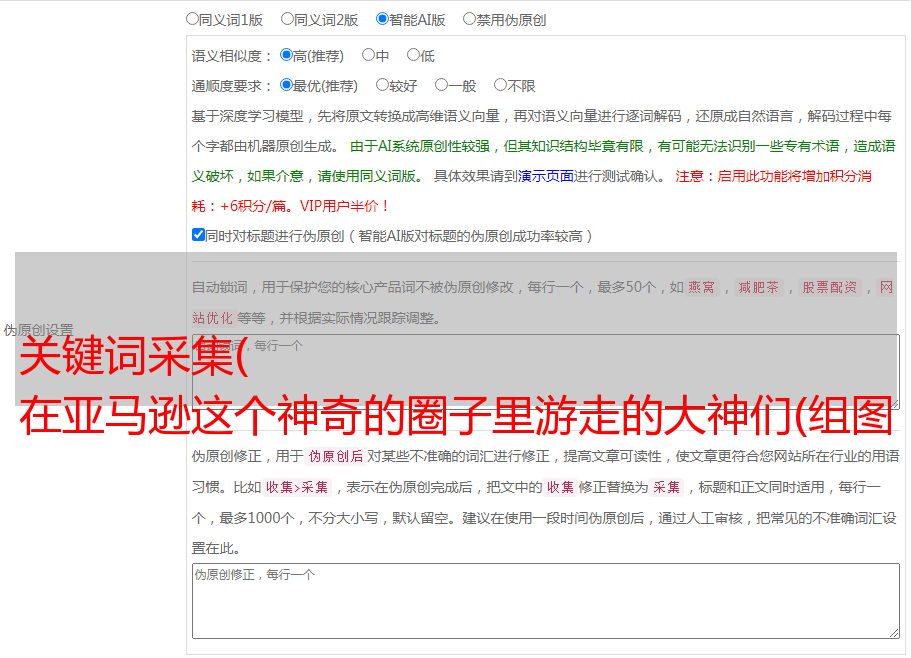Click the 减肥茶 example keyword
Viewport: 911px width, 658px height.
click(x=758, y=287)
